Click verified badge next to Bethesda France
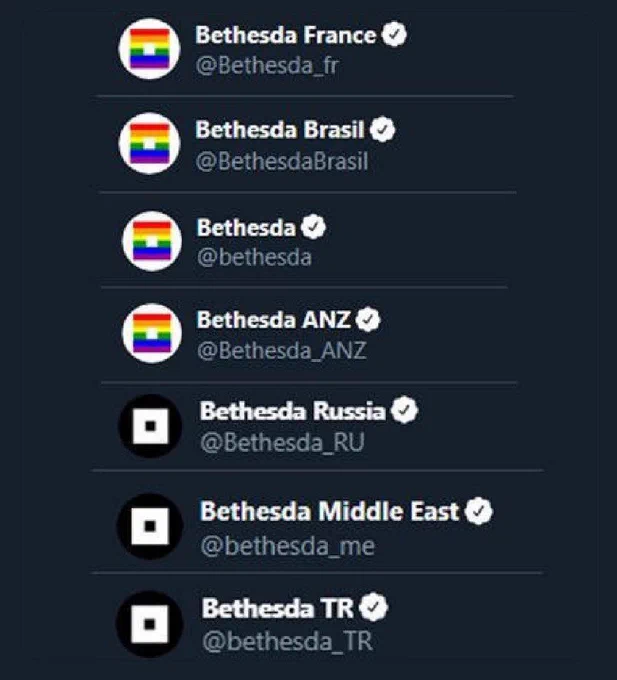Viewport: 617px width, 680px height. [394, 35]
